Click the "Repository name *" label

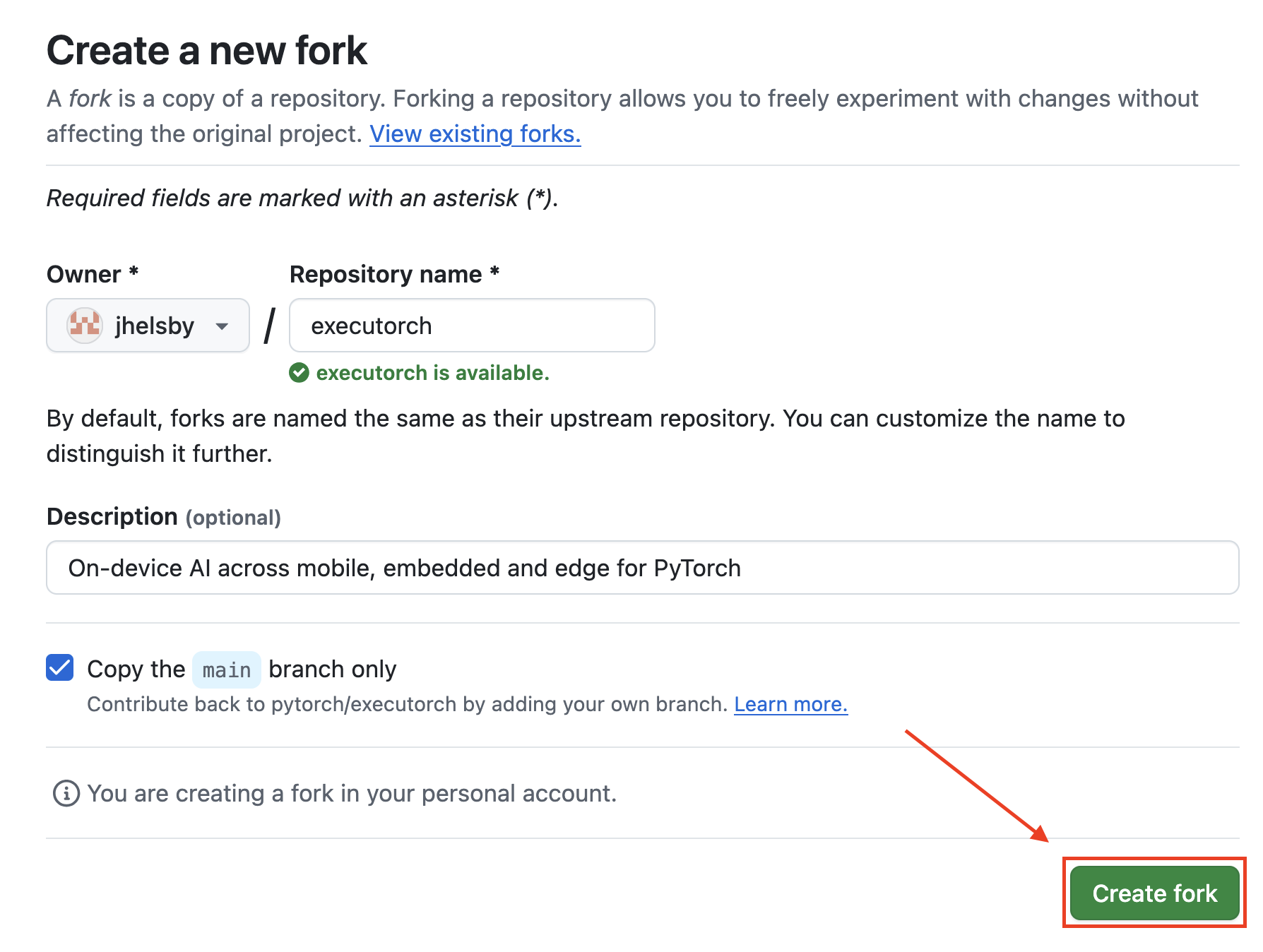tap(394, 274)
